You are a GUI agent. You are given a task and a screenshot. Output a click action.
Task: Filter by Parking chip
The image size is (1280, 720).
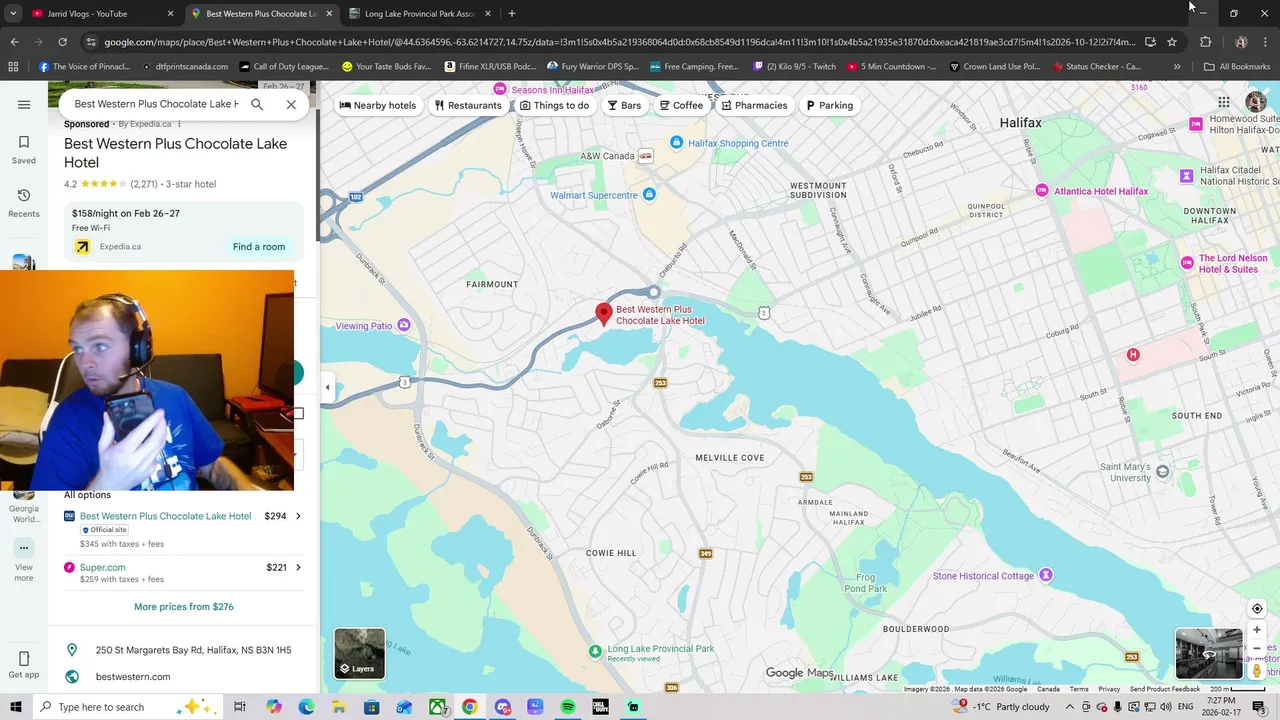(830, 105)
